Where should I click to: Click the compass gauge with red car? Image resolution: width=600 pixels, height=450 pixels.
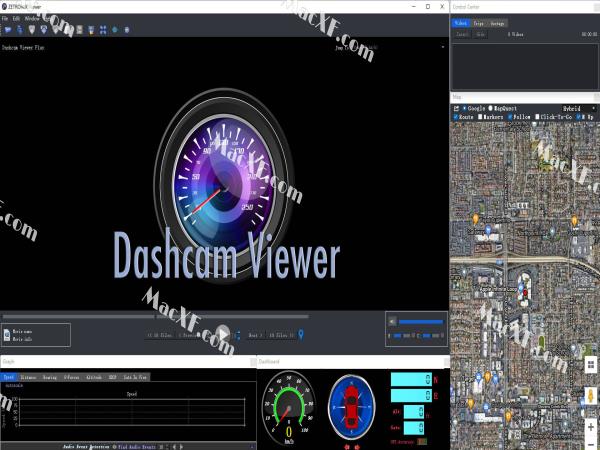[x=351, y=407]
